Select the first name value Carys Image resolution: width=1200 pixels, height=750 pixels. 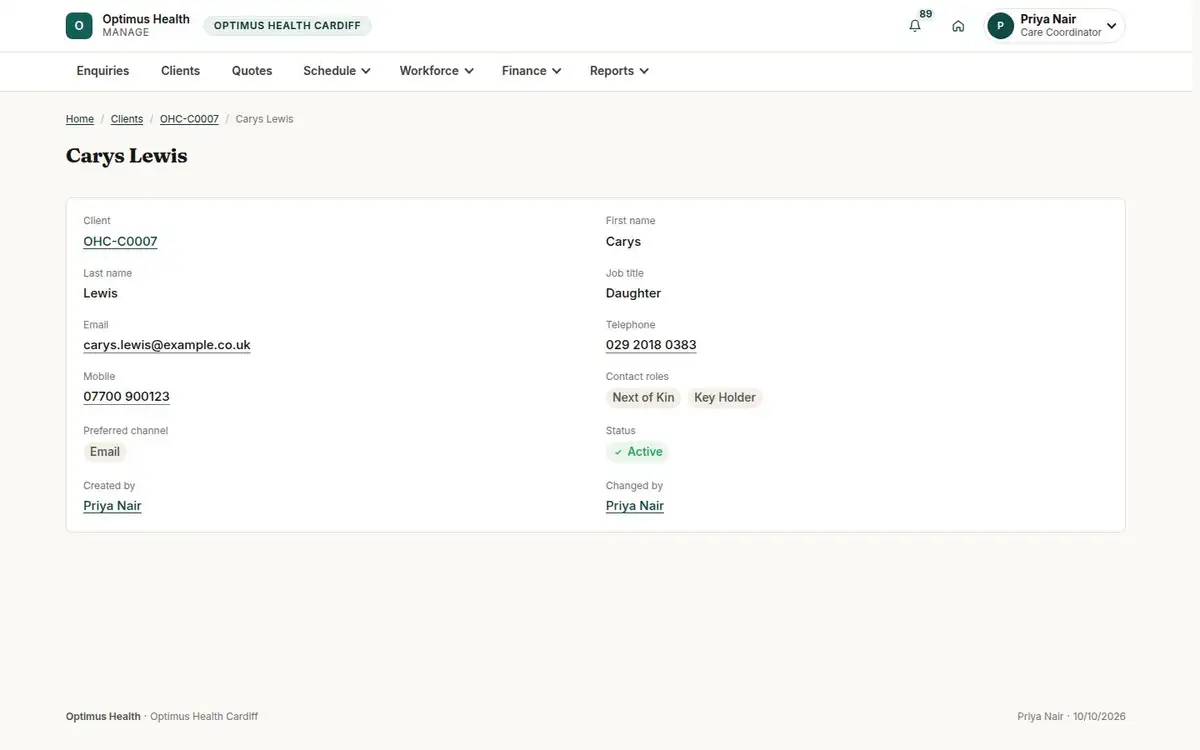[623, 241]
